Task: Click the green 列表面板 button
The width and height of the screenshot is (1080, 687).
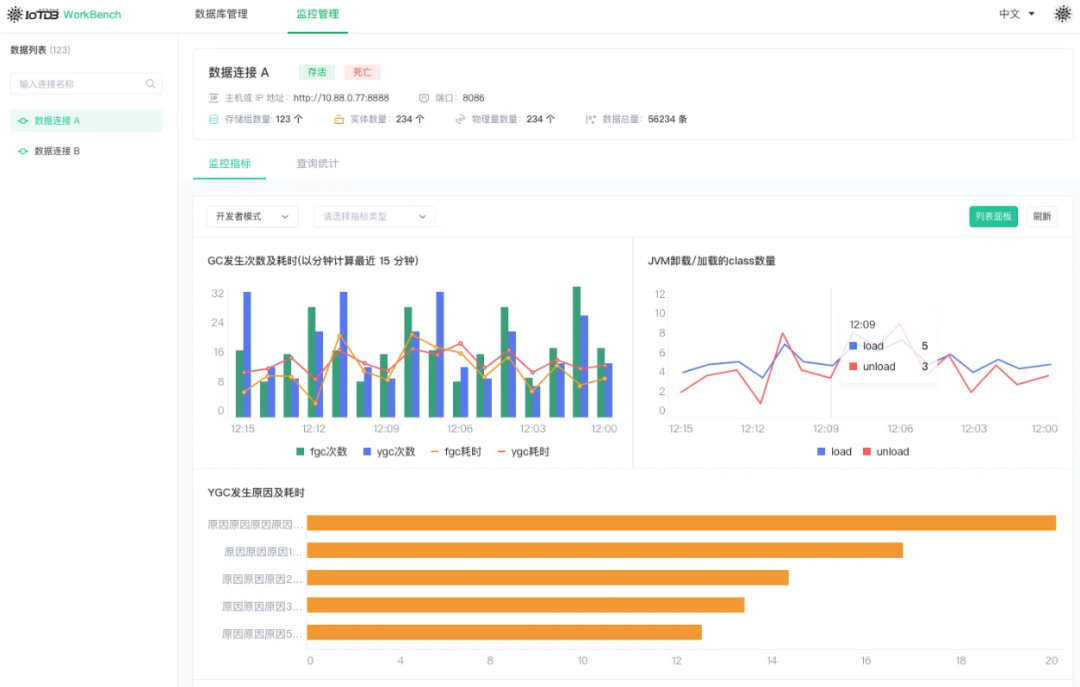Action: click(x=993, y=216)
